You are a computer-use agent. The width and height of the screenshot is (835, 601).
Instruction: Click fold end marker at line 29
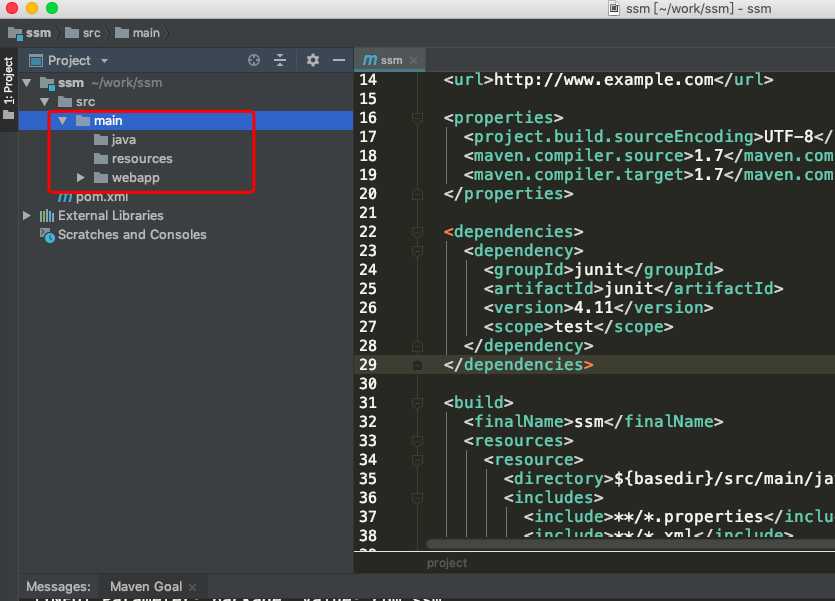(418, 365)
